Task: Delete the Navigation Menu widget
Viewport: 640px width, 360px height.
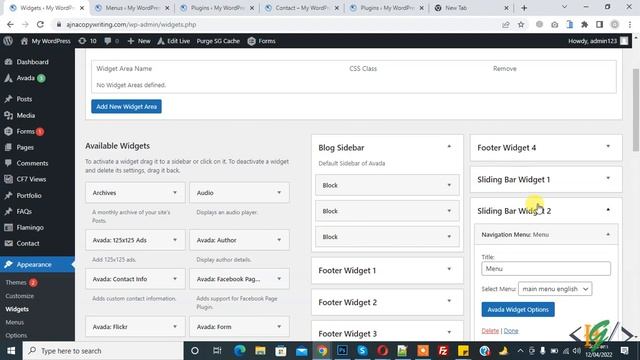Action: point(490,331)
